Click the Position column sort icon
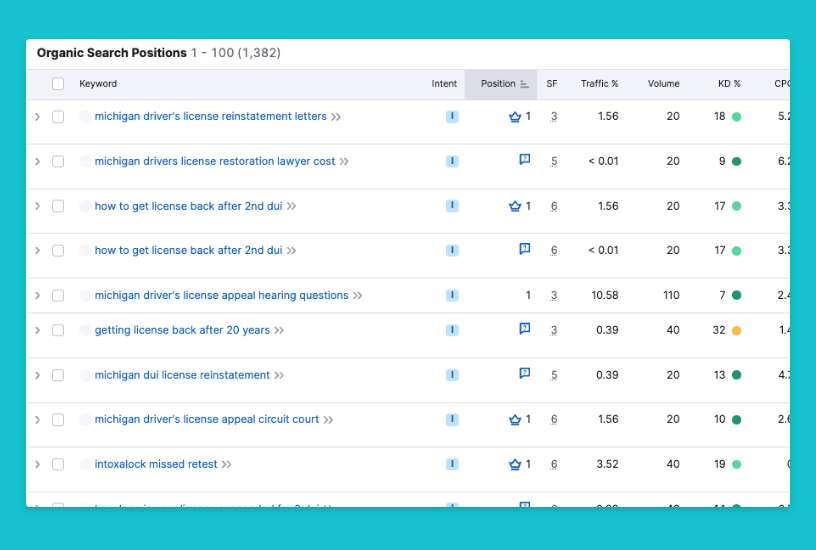The width and height of the screenshot is (816, 550). (x=524, y=84)
